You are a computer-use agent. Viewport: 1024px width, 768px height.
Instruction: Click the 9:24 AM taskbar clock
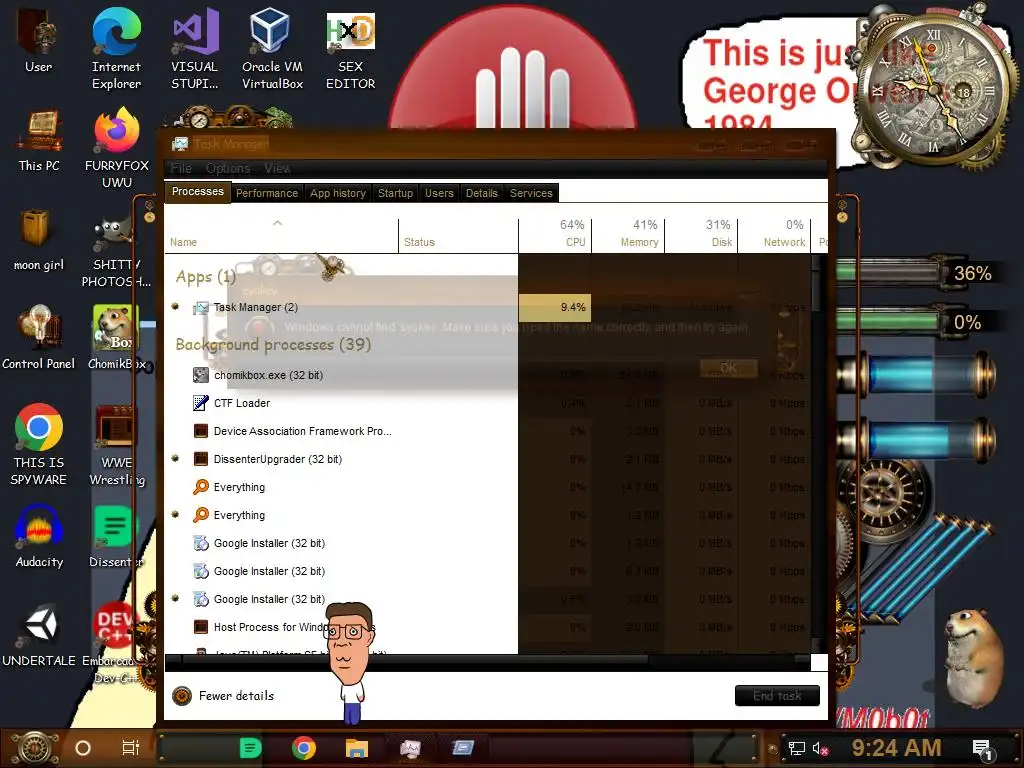[896, 748]
